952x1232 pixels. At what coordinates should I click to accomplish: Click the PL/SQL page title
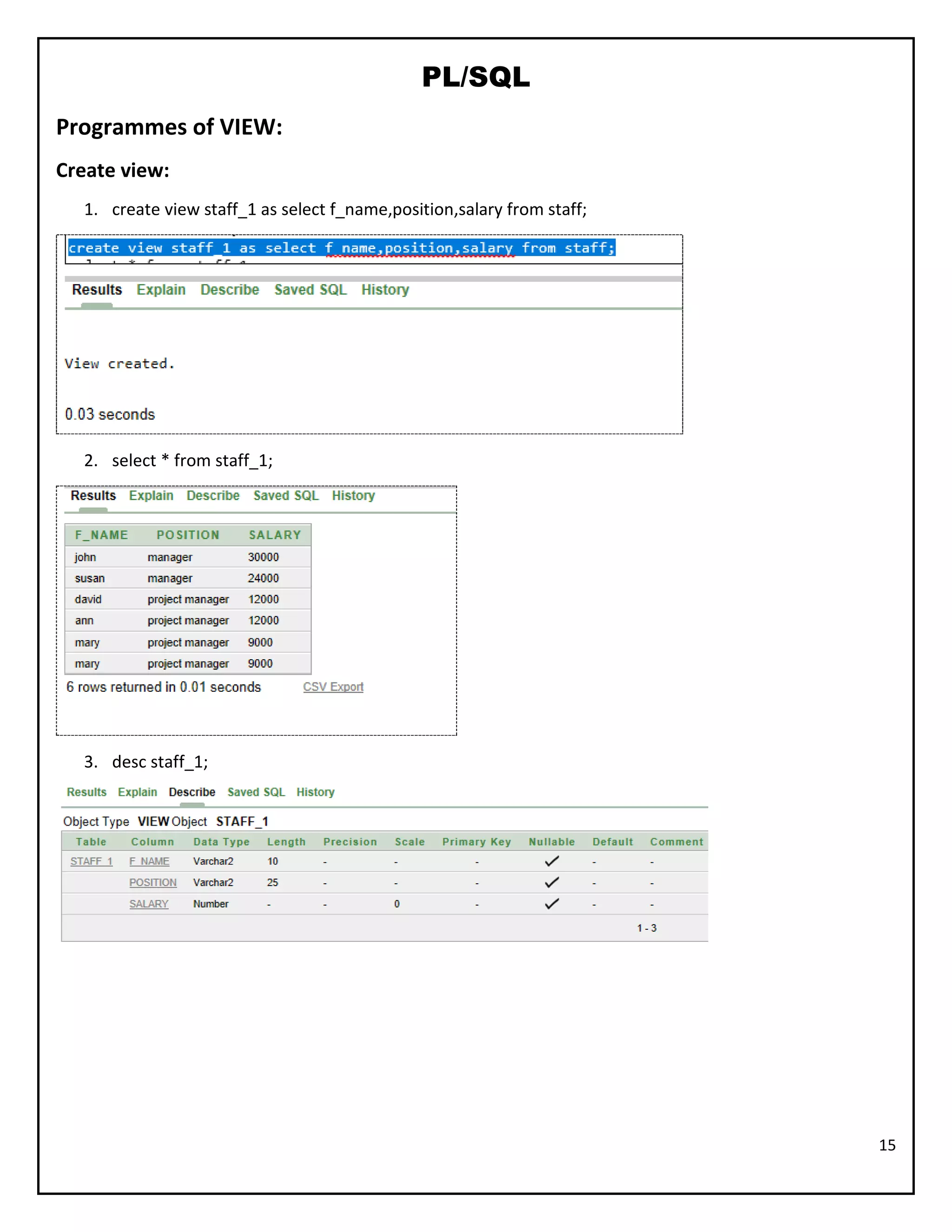pyautogui.click(x=476, y=77)
